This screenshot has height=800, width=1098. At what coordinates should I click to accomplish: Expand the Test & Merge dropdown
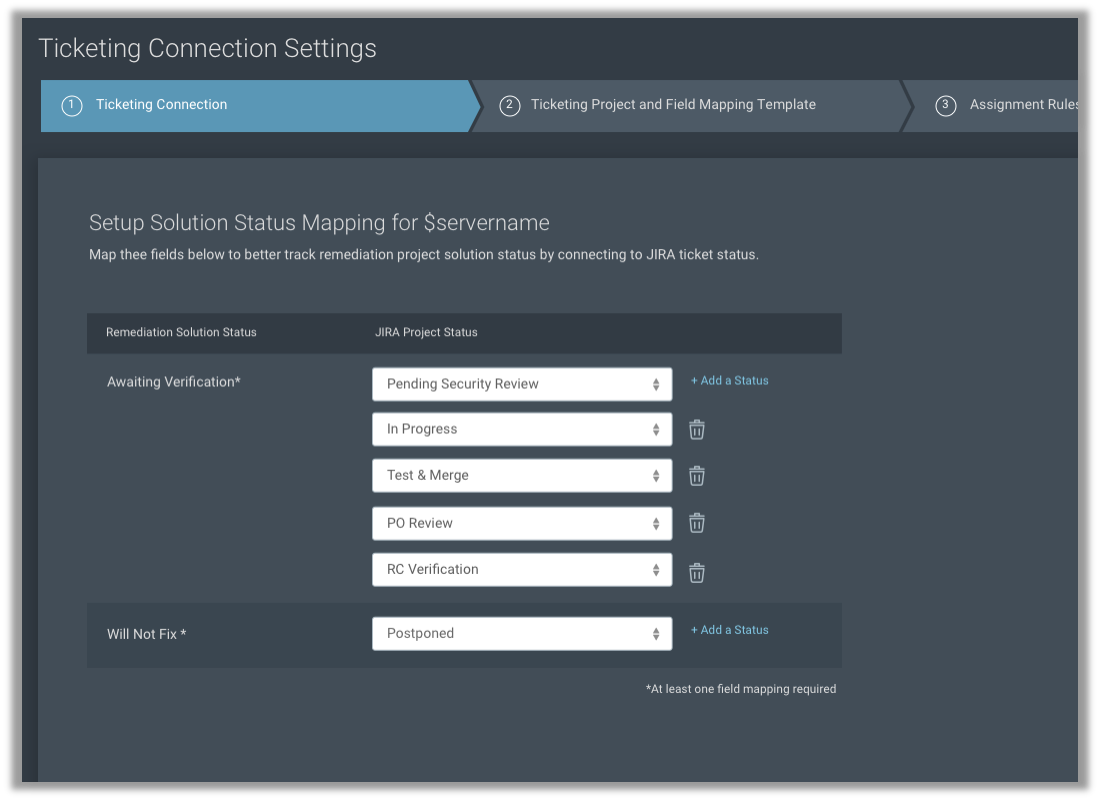coord(521,476)
